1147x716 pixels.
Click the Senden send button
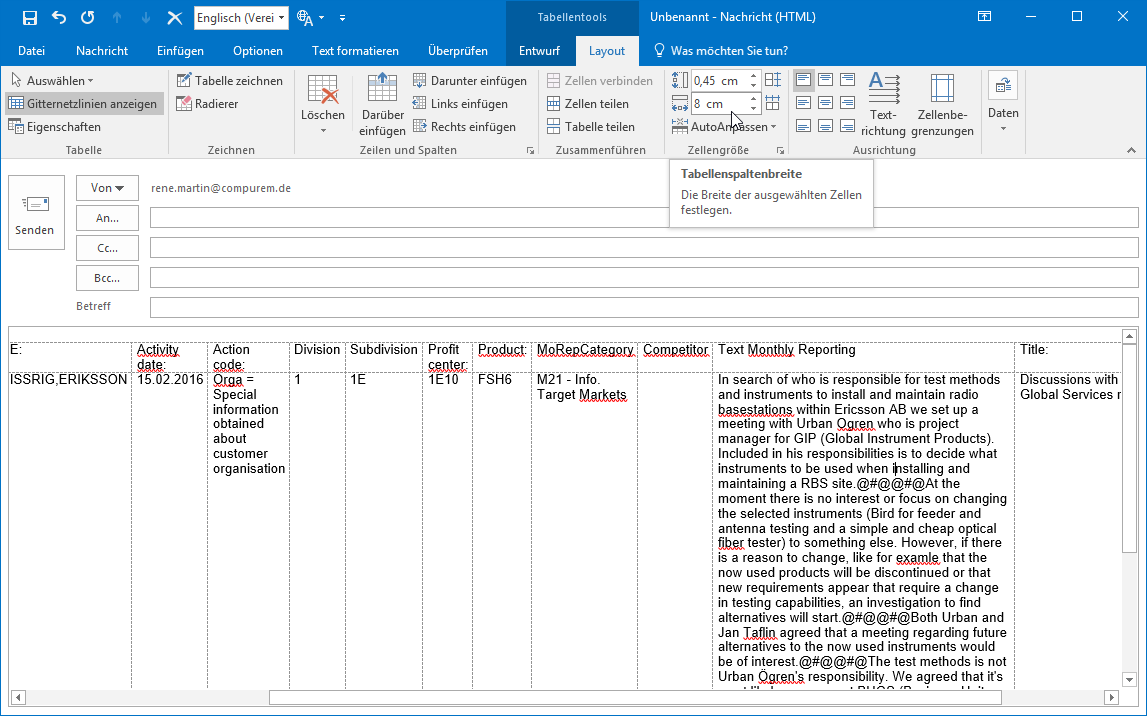pyautogui.click(x=35, y=215)
